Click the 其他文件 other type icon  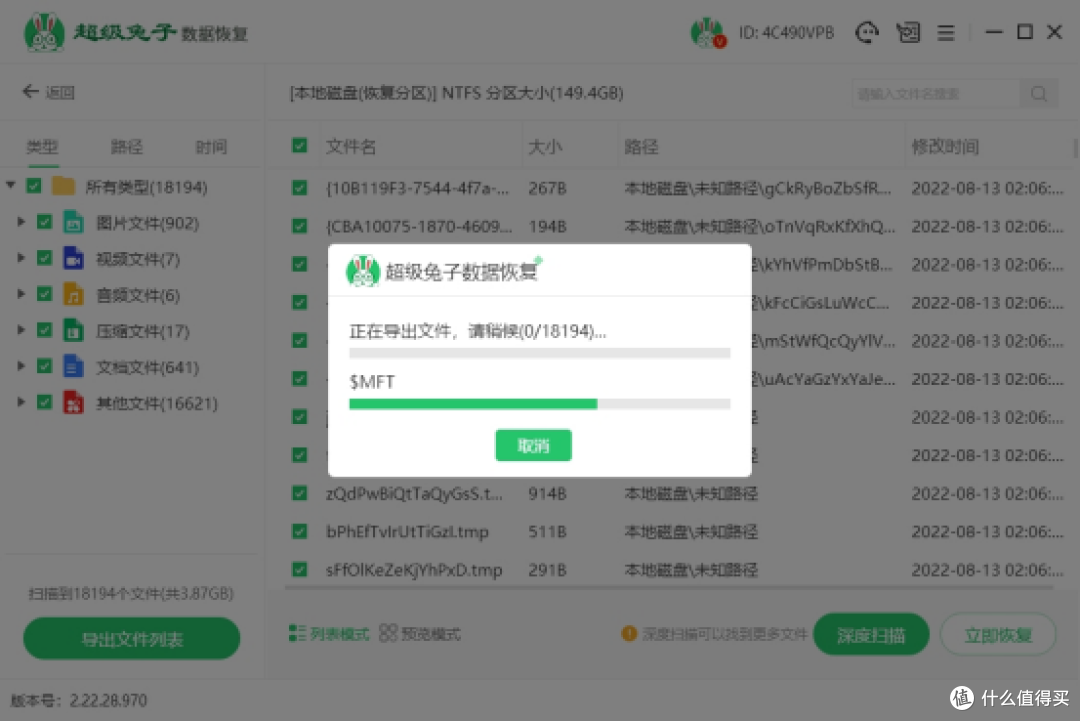click(73, 402)
